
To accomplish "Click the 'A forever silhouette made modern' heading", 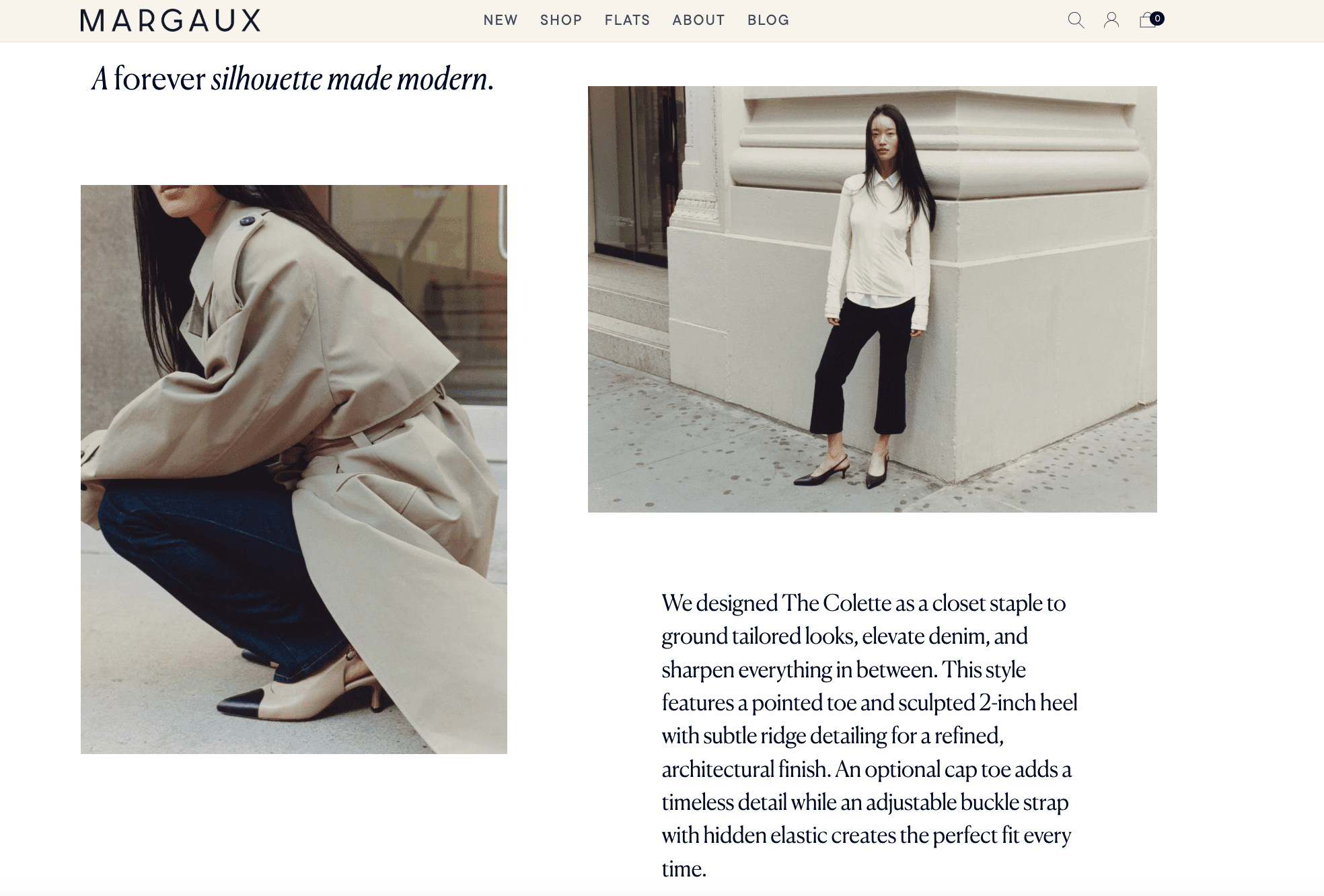I will (293, 79).
